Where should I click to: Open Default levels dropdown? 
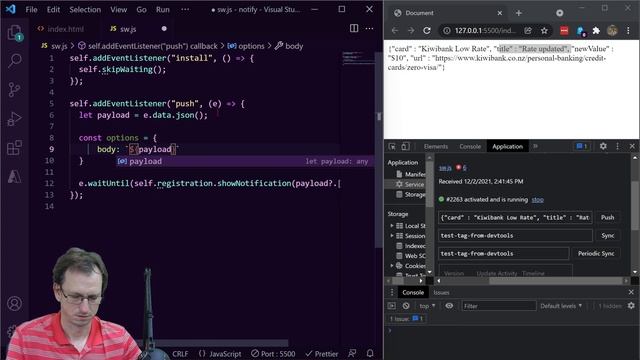[561, 306]
